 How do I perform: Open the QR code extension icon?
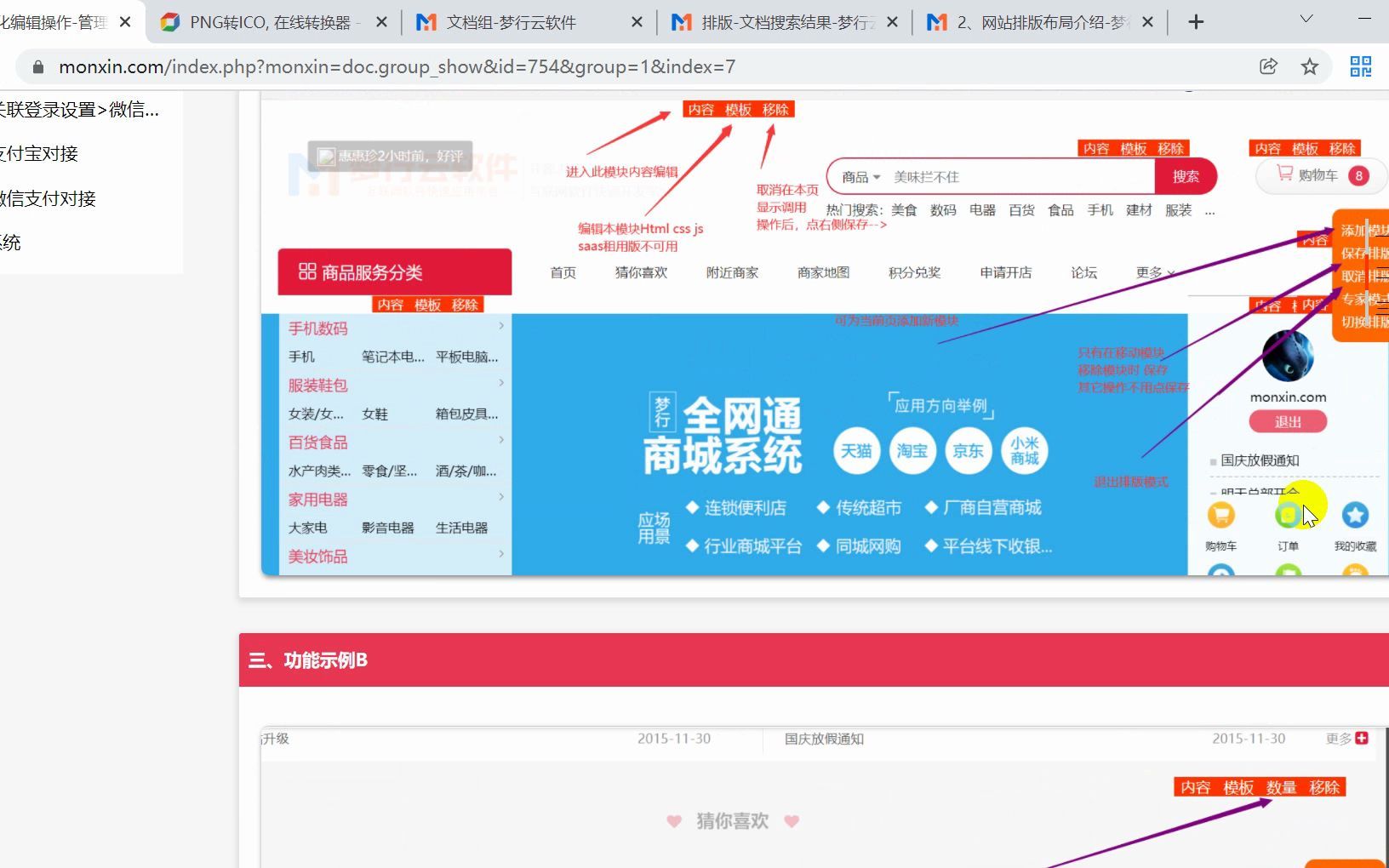coord(1361,66)
